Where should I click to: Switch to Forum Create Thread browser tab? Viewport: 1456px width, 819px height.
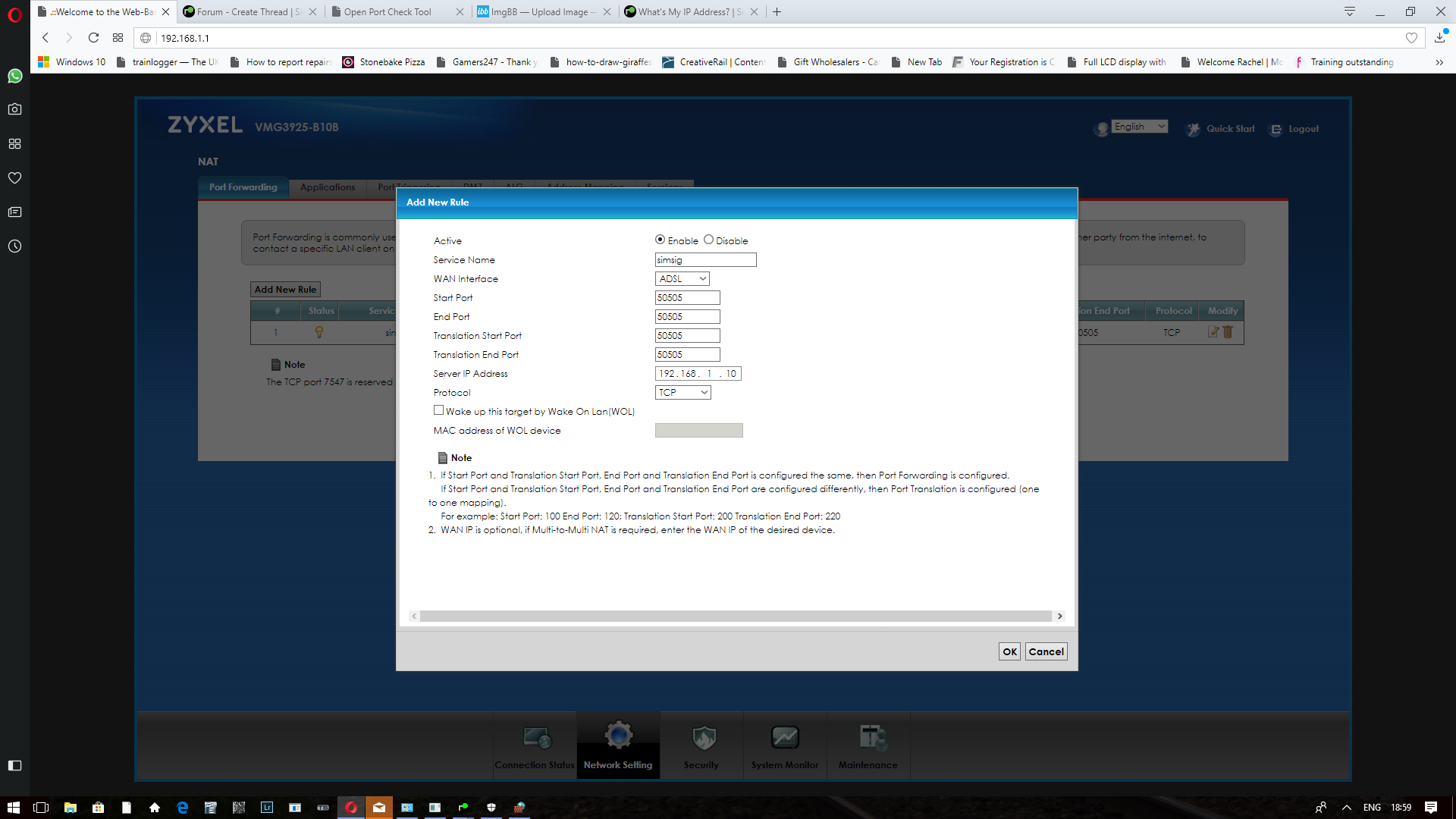249,11
